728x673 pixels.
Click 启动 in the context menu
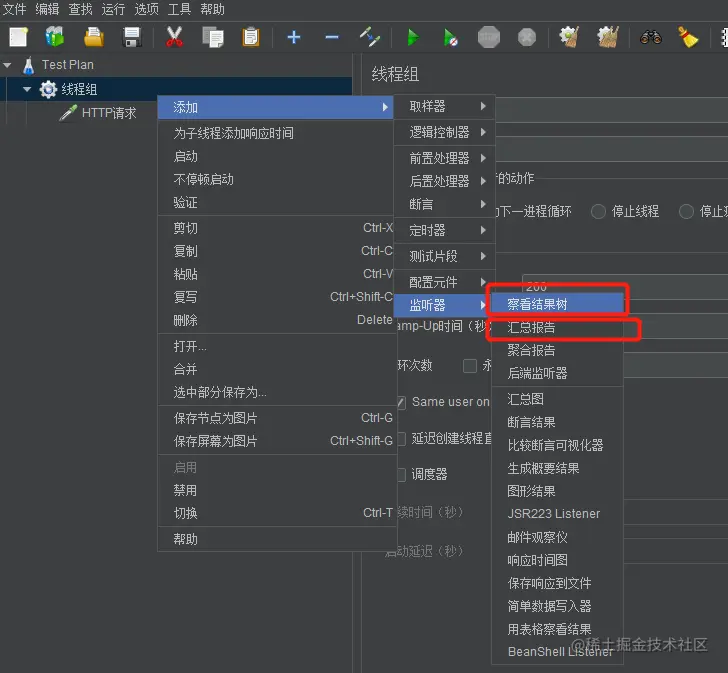[x=277, y=156]
